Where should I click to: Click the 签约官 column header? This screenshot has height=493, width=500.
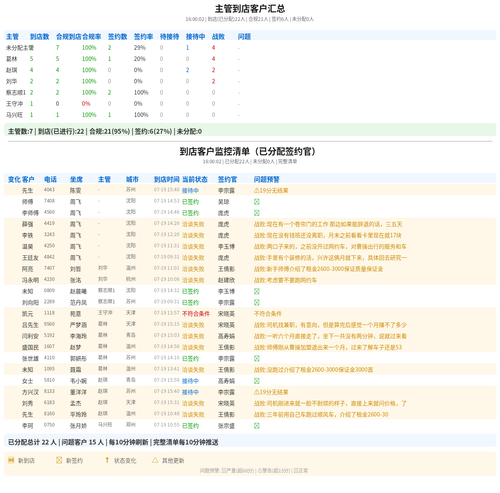pos(227,179)
